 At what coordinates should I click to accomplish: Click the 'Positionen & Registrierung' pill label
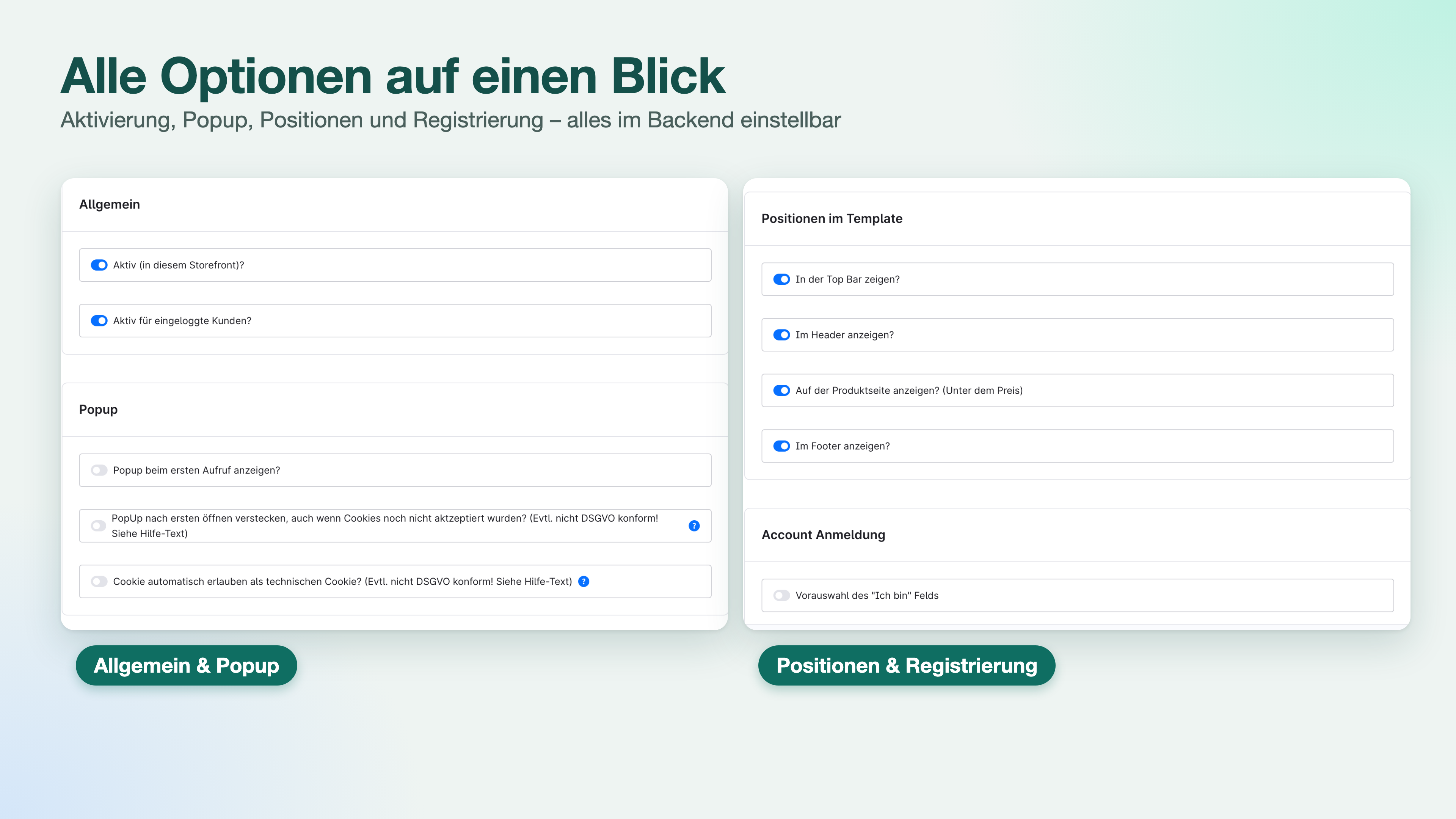[x=907, y=665]
